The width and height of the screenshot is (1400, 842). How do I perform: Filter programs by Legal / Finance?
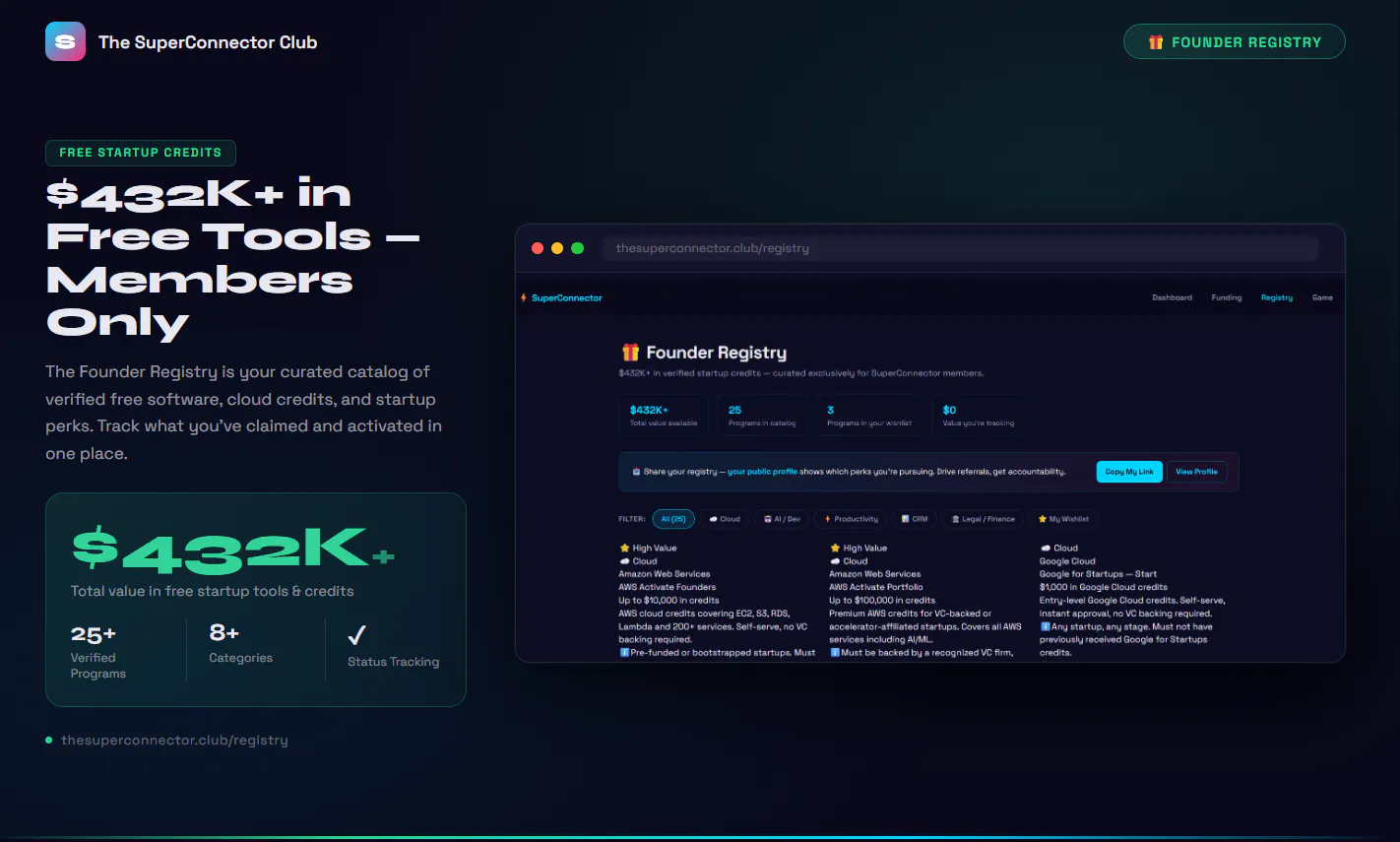[x=983, y=519]
